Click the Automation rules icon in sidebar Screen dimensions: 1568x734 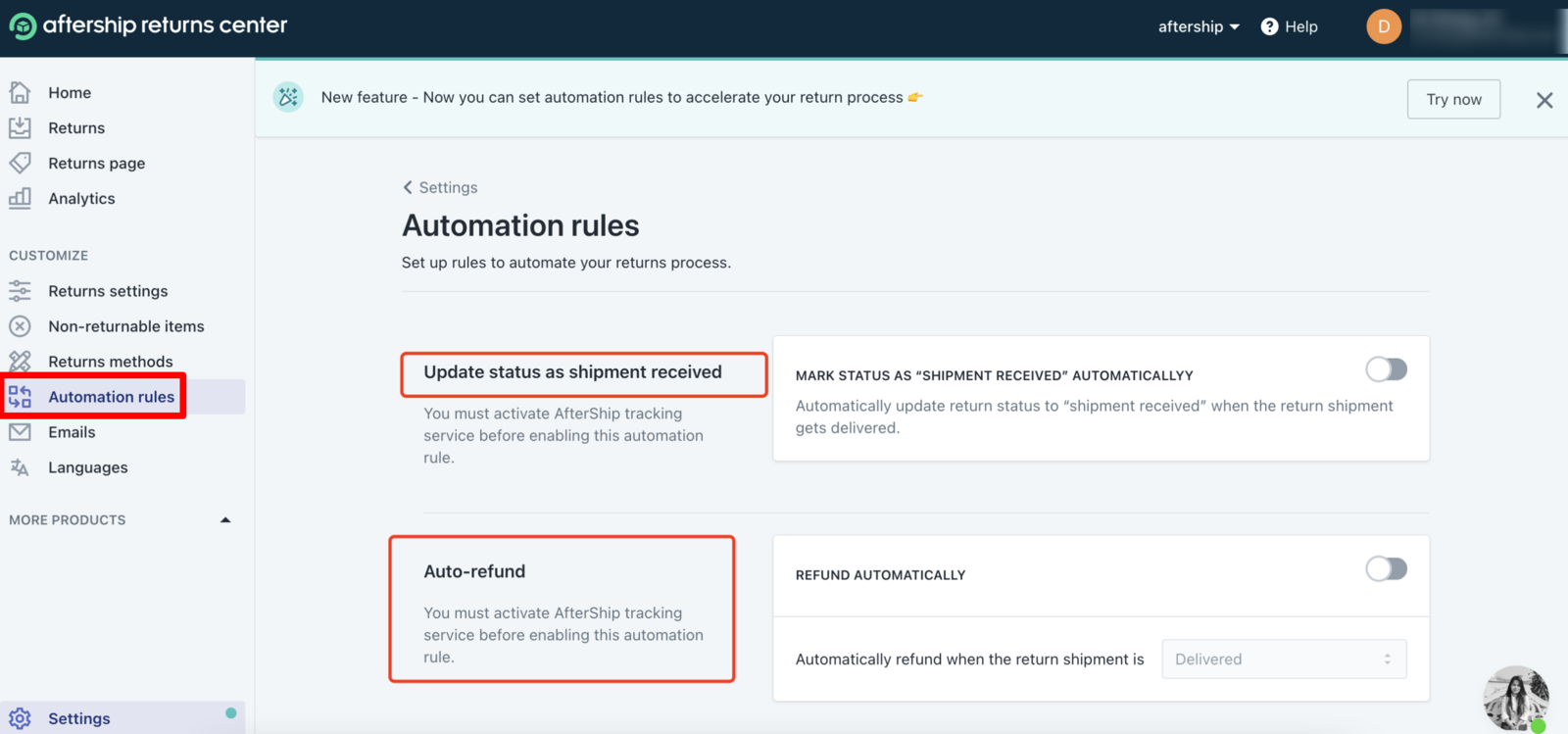[x=20, y=397]
